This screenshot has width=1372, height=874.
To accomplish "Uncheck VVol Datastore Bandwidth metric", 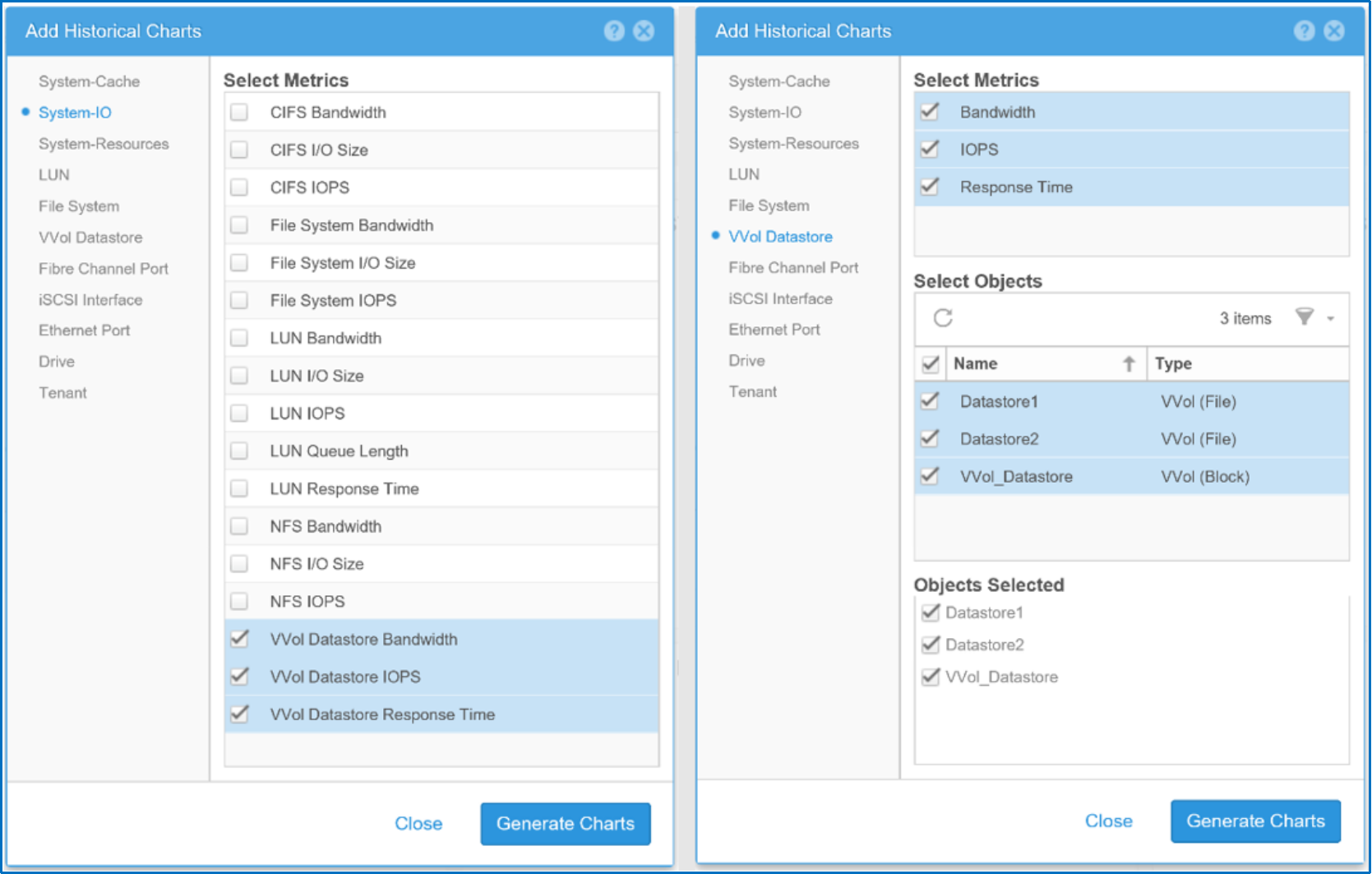I will click(239, 639).
